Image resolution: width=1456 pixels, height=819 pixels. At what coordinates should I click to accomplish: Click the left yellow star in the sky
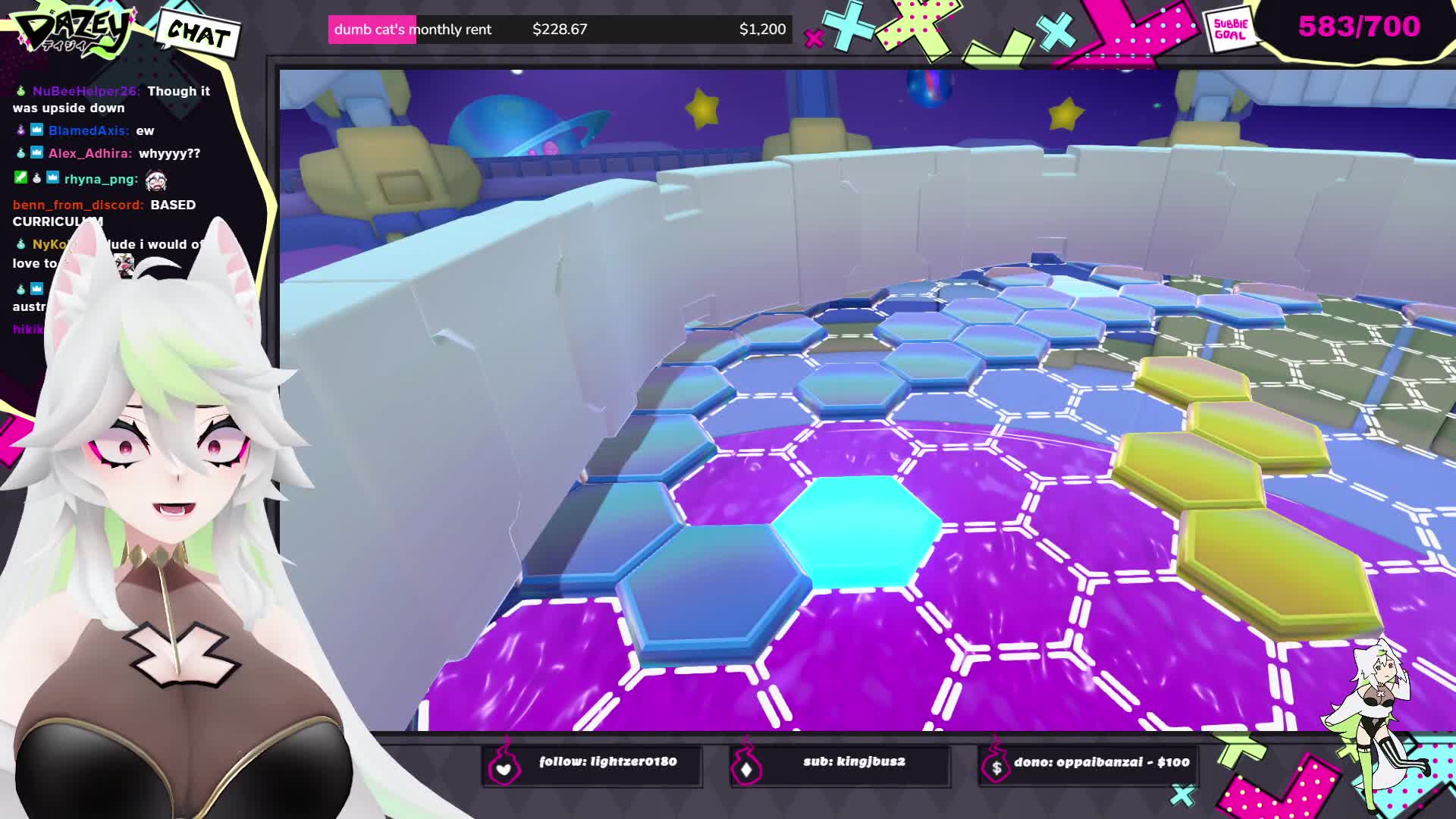coord(704,108)
